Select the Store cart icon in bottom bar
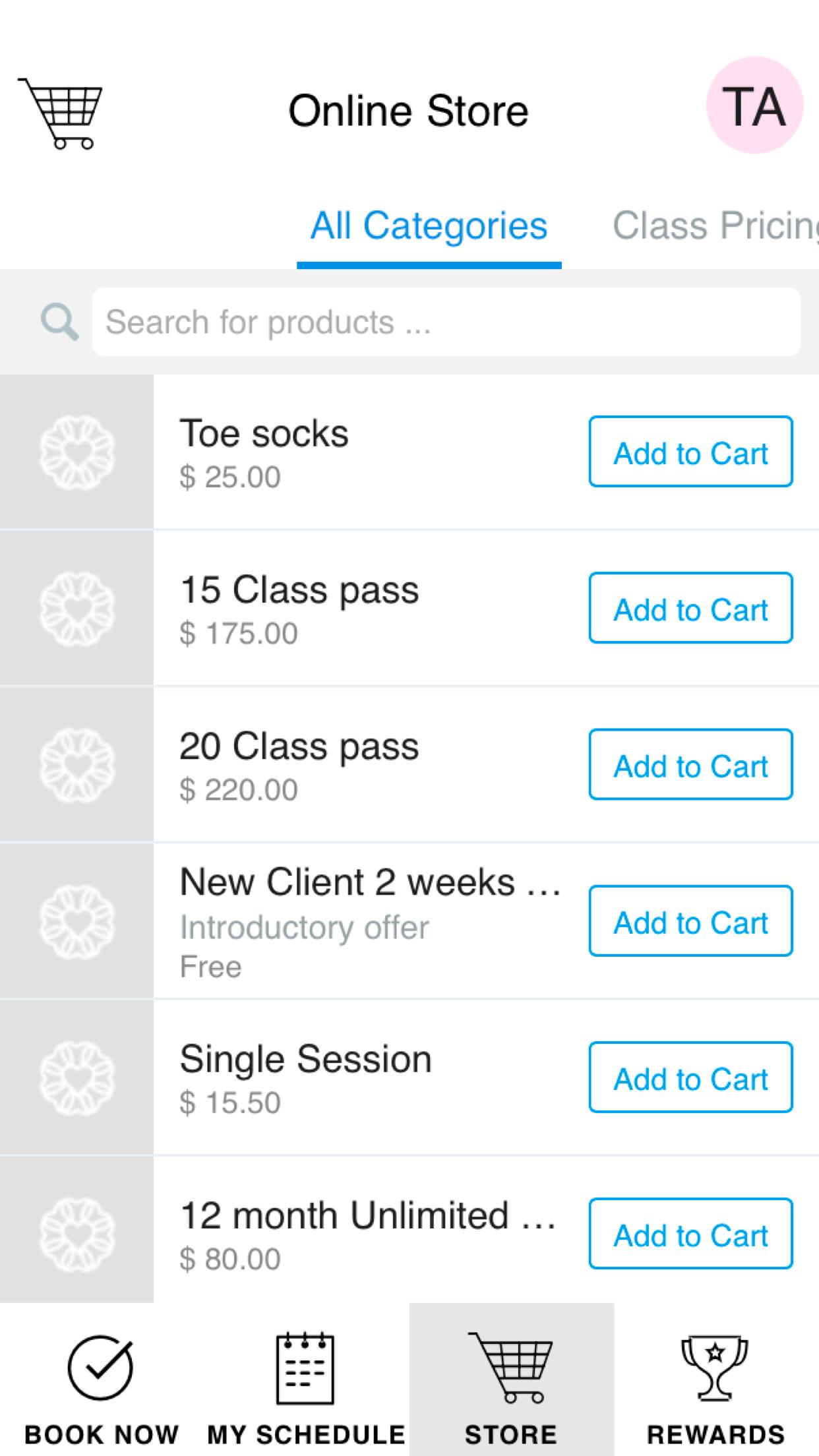The image size is (819, 1456). [x=511, y=1366]
